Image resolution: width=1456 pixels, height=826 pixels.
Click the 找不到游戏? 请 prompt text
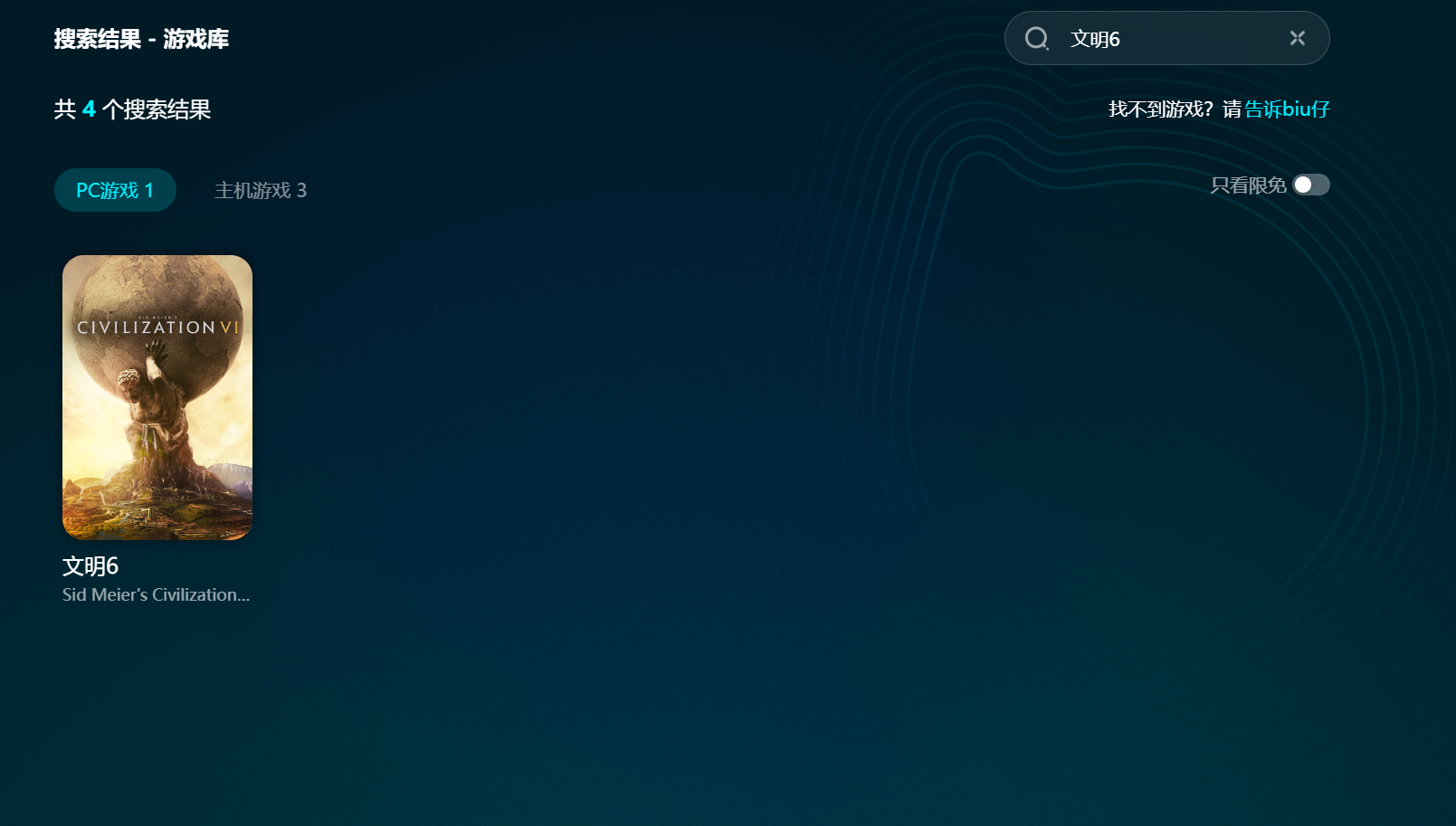(x=1175, y=109)
